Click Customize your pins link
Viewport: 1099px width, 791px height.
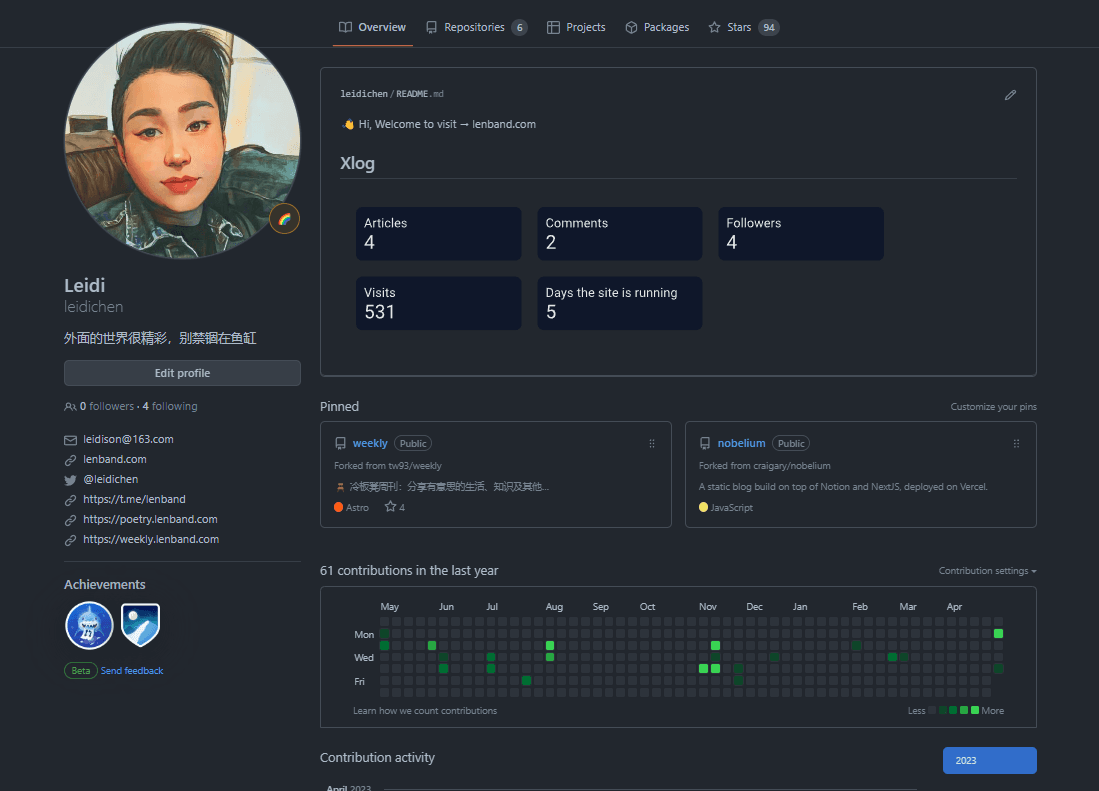[x=993, y=407]
